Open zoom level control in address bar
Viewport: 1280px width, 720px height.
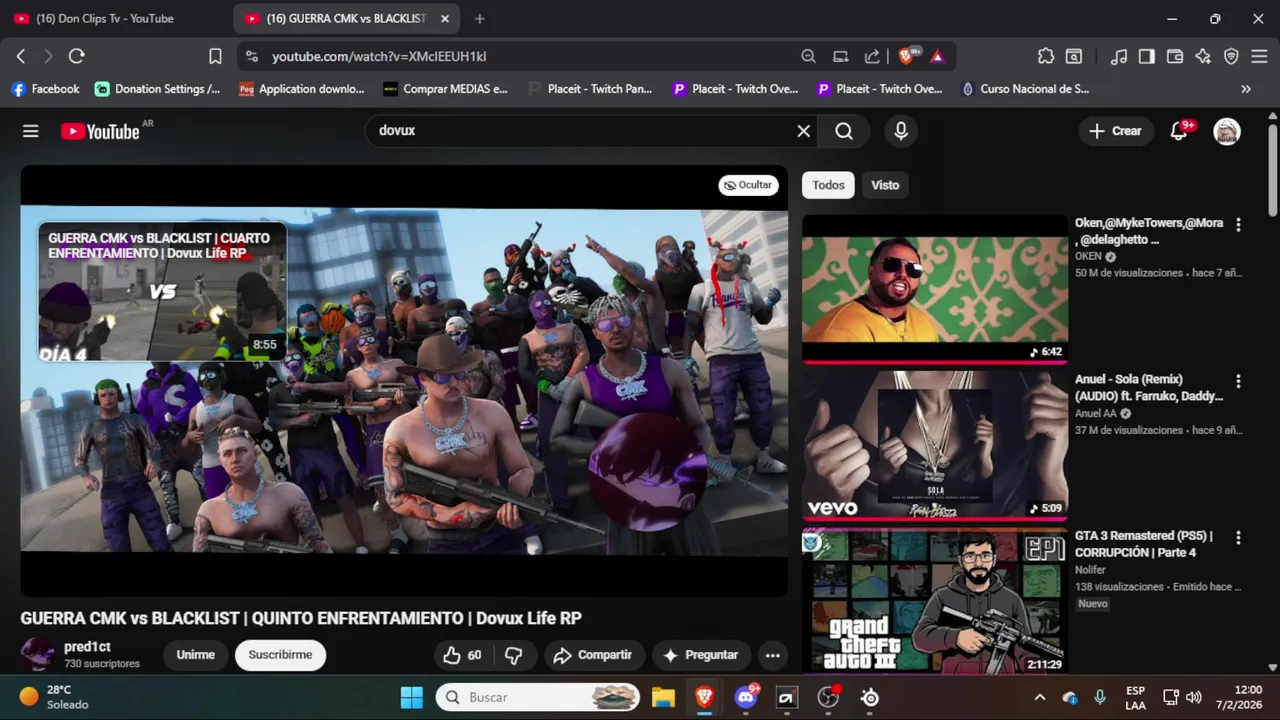[x=808, y=56]
